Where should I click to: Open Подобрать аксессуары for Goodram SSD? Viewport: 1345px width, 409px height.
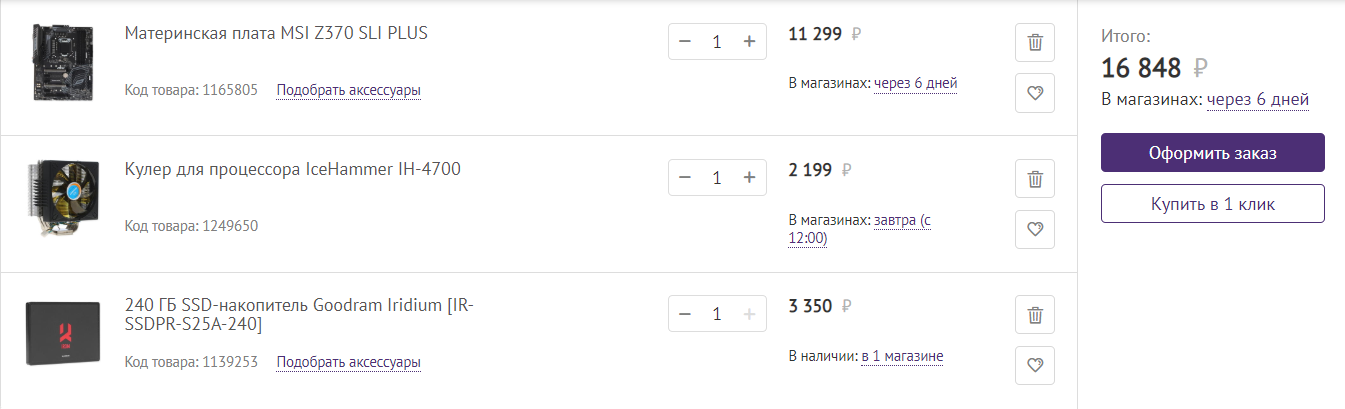pos(348,362)
